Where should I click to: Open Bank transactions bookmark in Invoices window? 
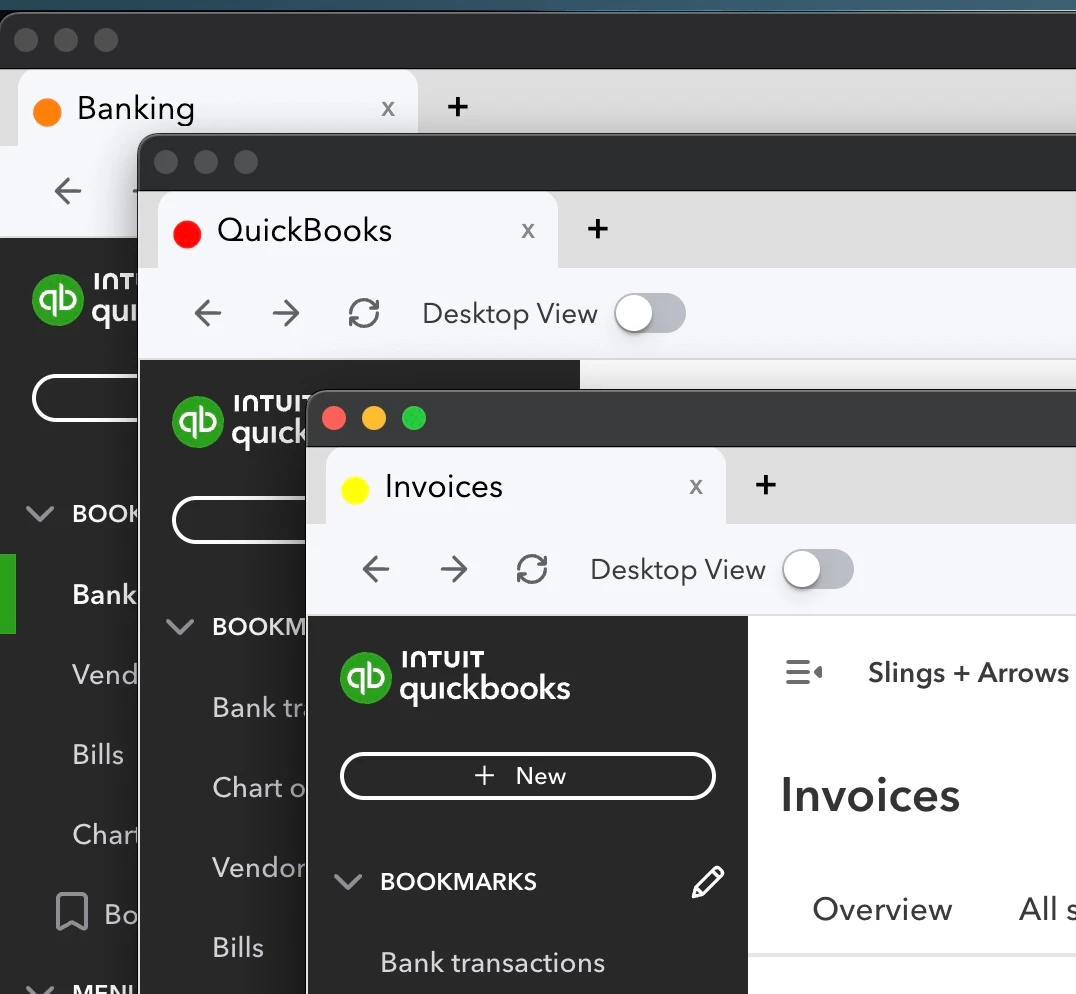click(493, 962)
